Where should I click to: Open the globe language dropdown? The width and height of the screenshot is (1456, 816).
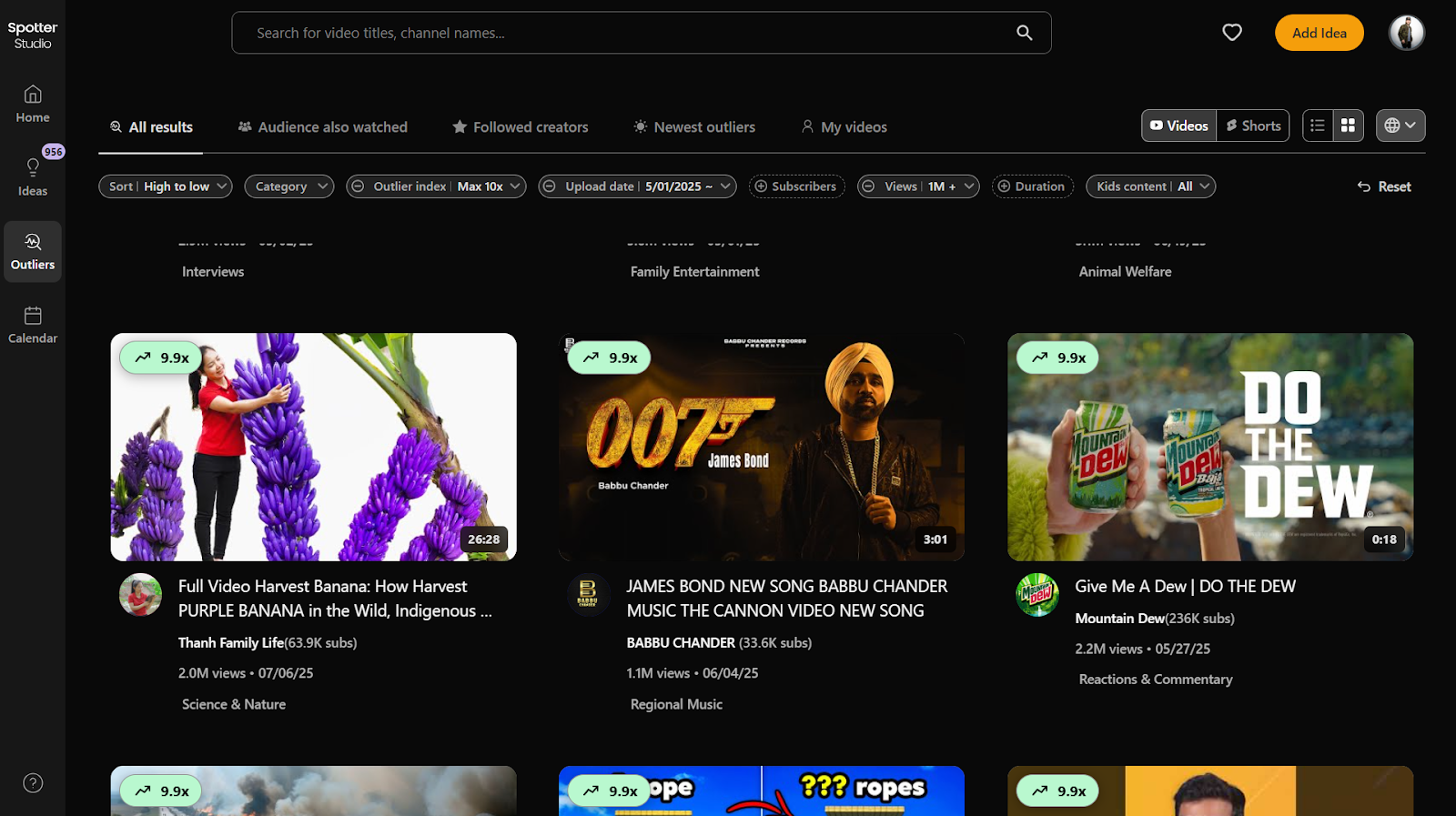[x=1400, y=126]
